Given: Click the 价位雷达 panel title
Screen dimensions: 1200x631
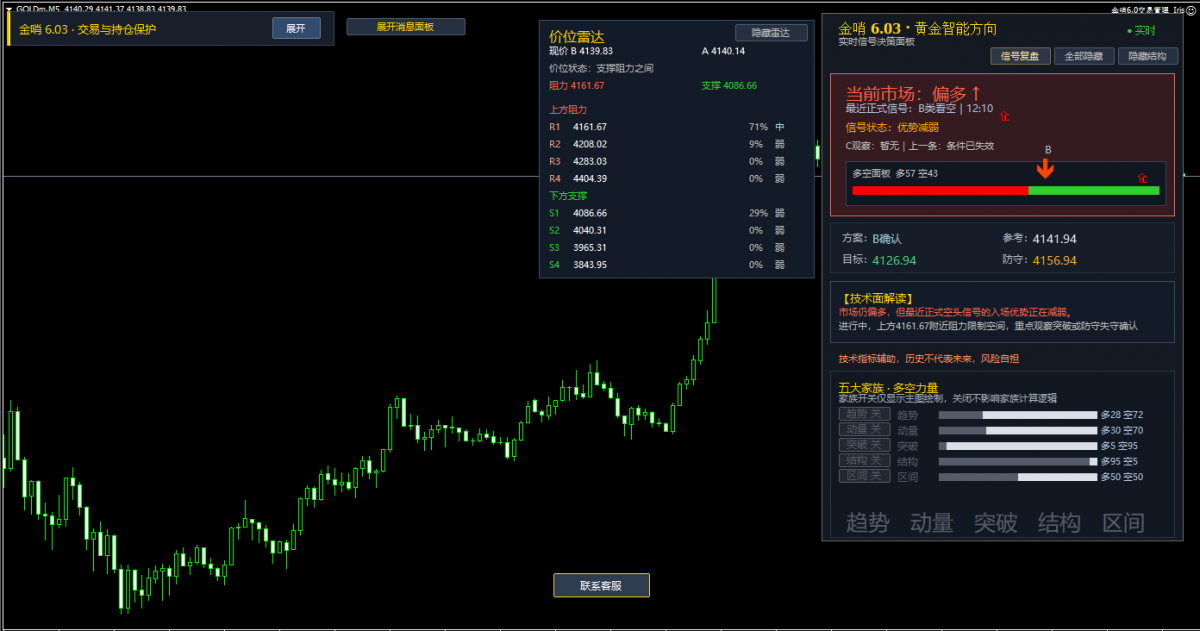Looking at the screenshot, I should tap(576, 36).
